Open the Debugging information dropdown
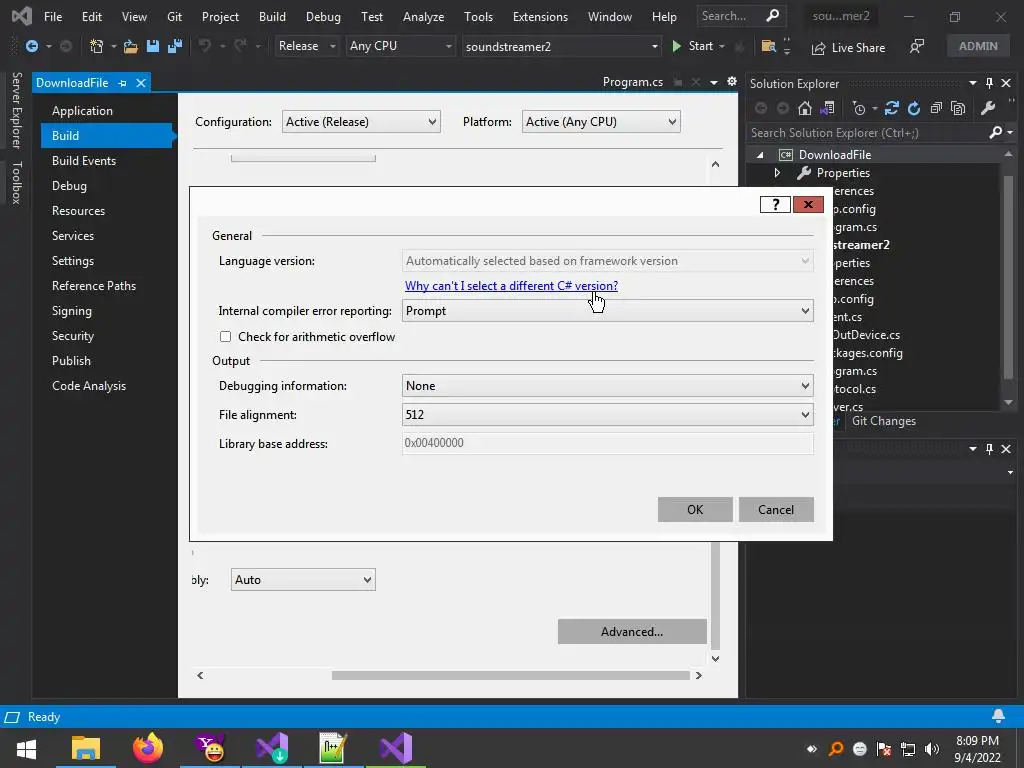1024x768 pixels. pos(607,386)
